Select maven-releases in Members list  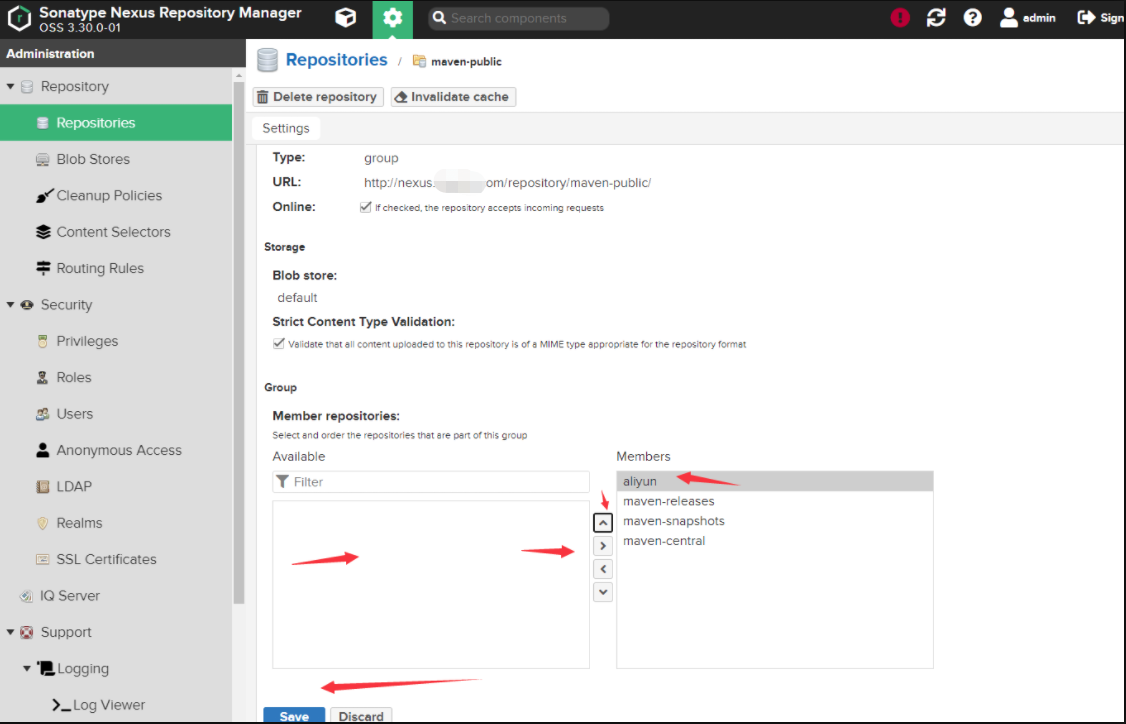point(775,501)
